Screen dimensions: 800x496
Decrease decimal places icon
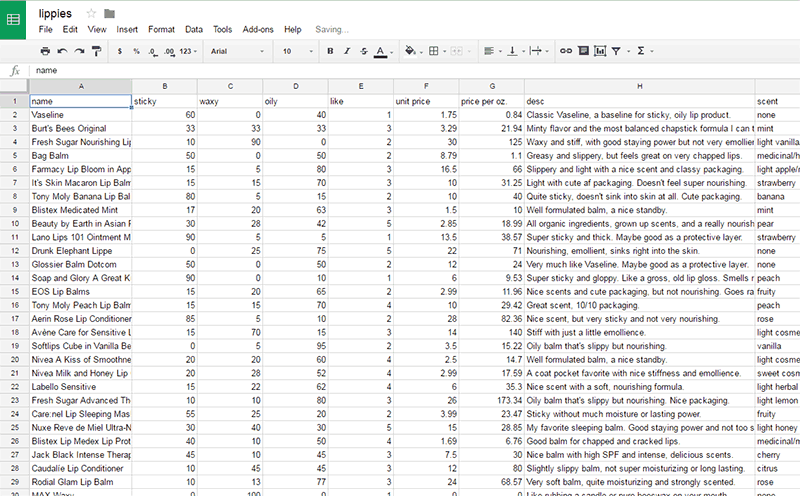pyautogui.click(x=153, y=51)
